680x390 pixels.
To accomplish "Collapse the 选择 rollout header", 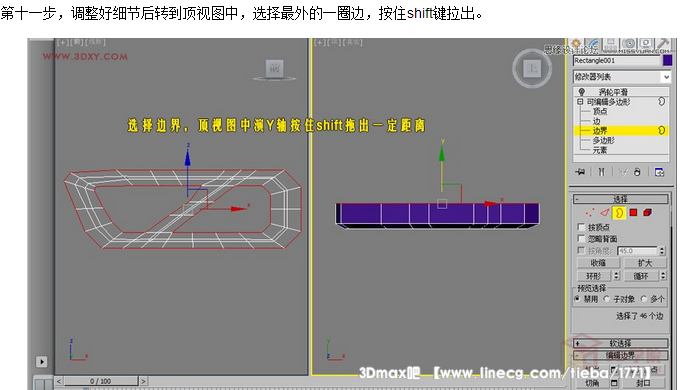I will coord(621,199).
